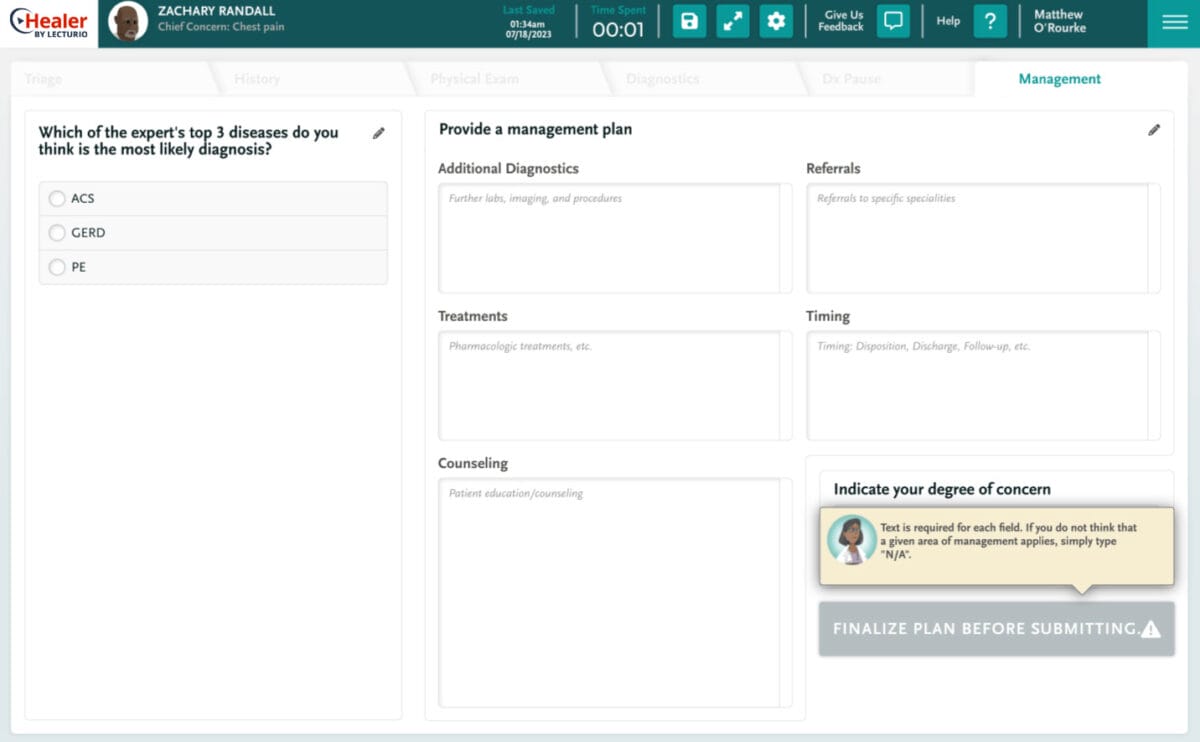
Task: Open the feedback speech bubble icon
Action: 893,22
